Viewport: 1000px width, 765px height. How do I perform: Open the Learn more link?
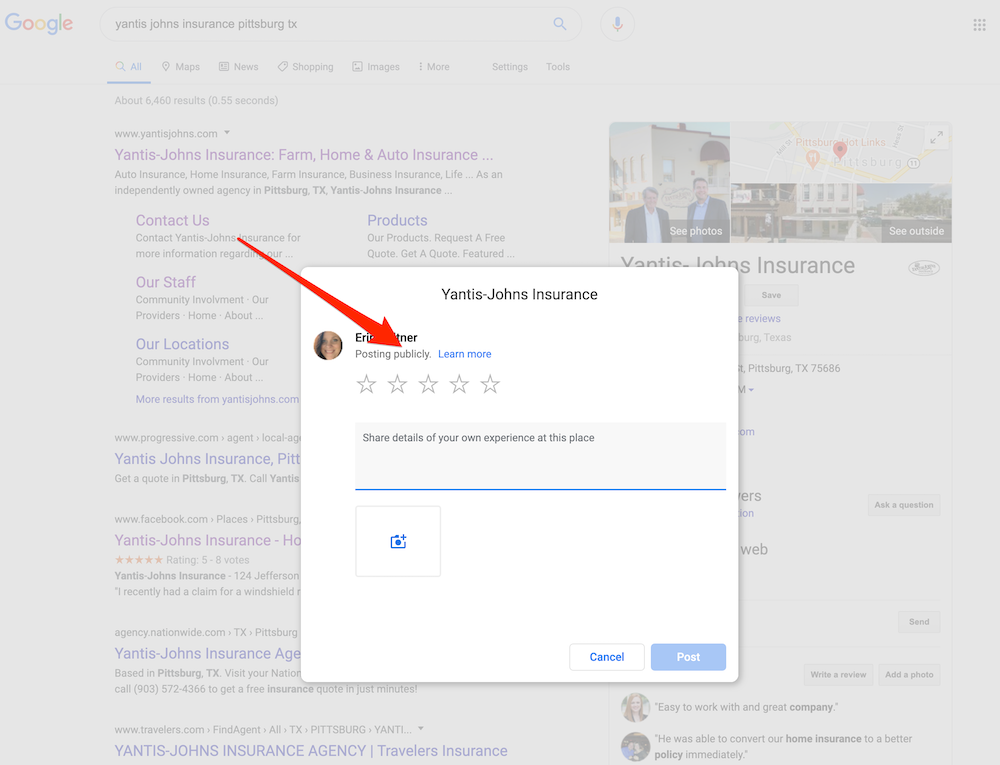[x=464, y=354]
